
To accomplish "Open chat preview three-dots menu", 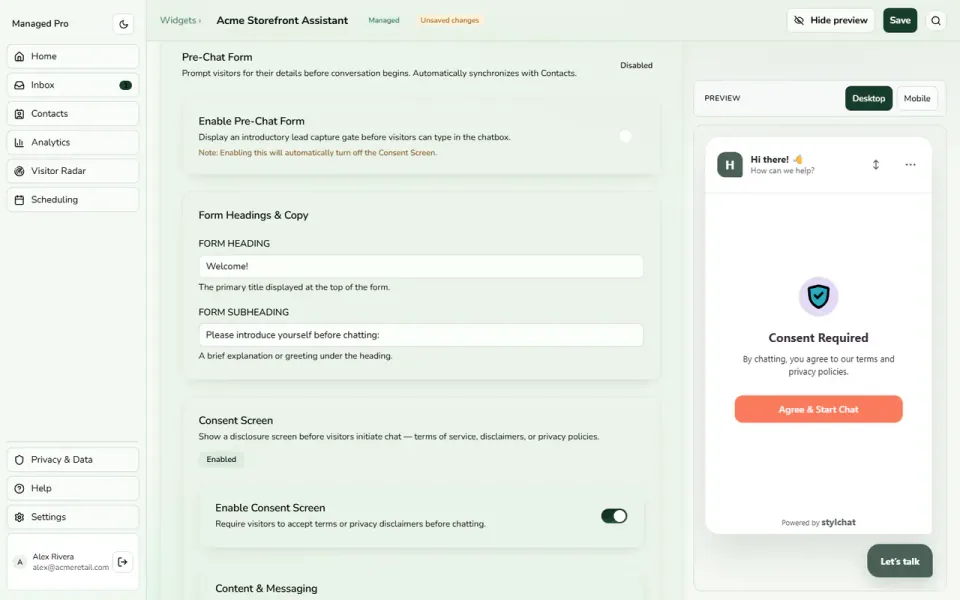I will pos(910,165).
